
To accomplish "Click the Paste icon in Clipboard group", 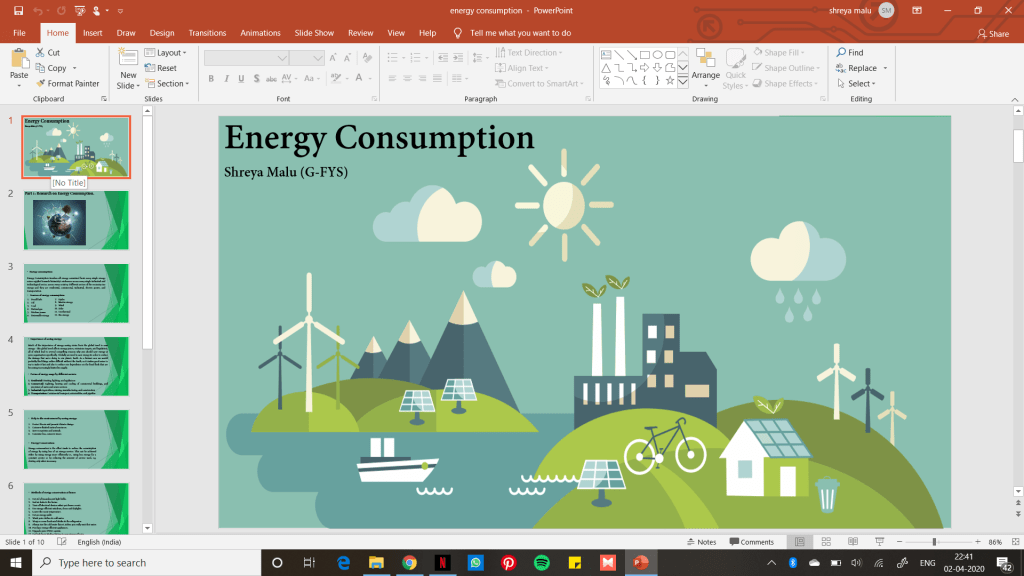I will click(x=19, y=61).
